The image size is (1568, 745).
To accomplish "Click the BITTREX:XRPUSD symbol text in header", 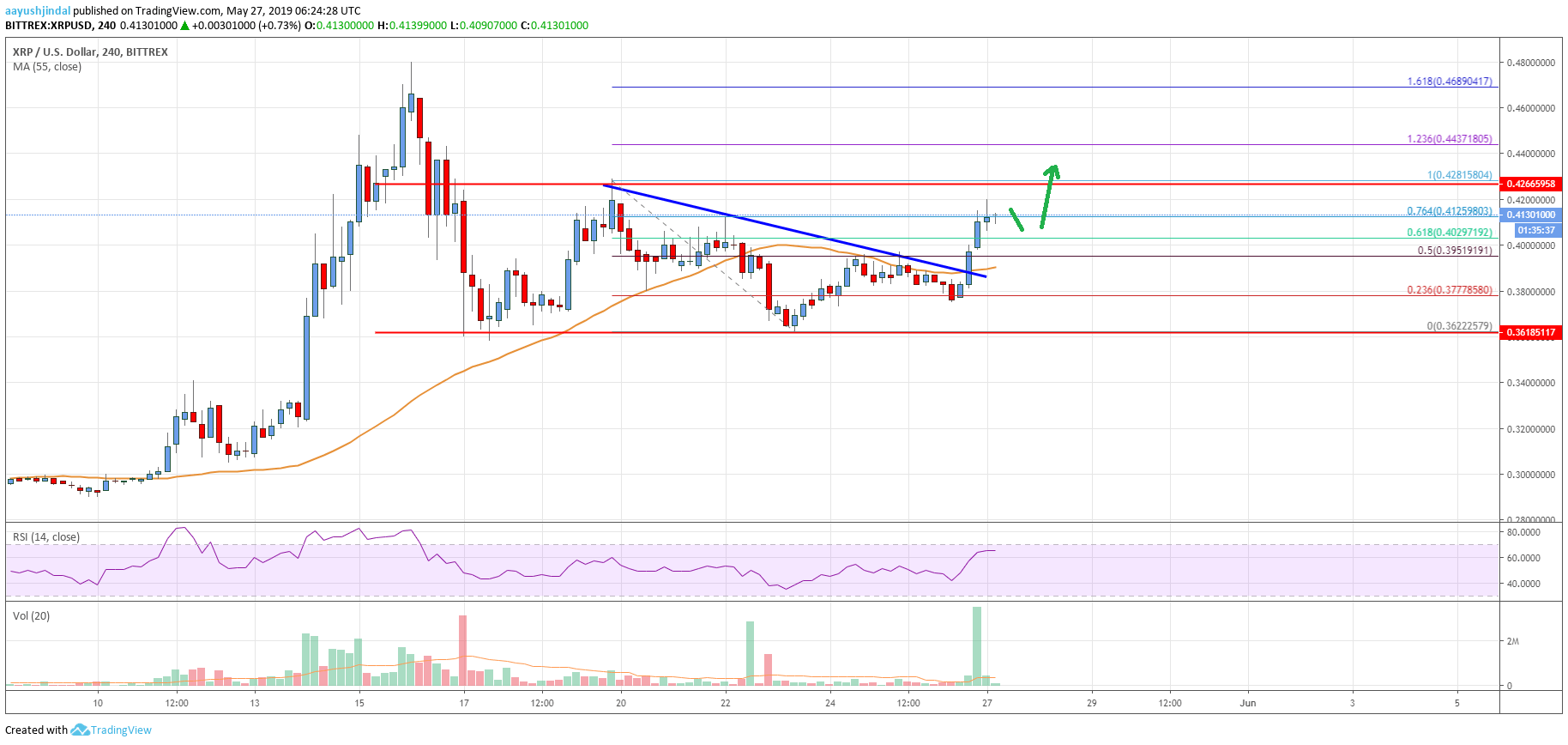I will tap(50, 26).
